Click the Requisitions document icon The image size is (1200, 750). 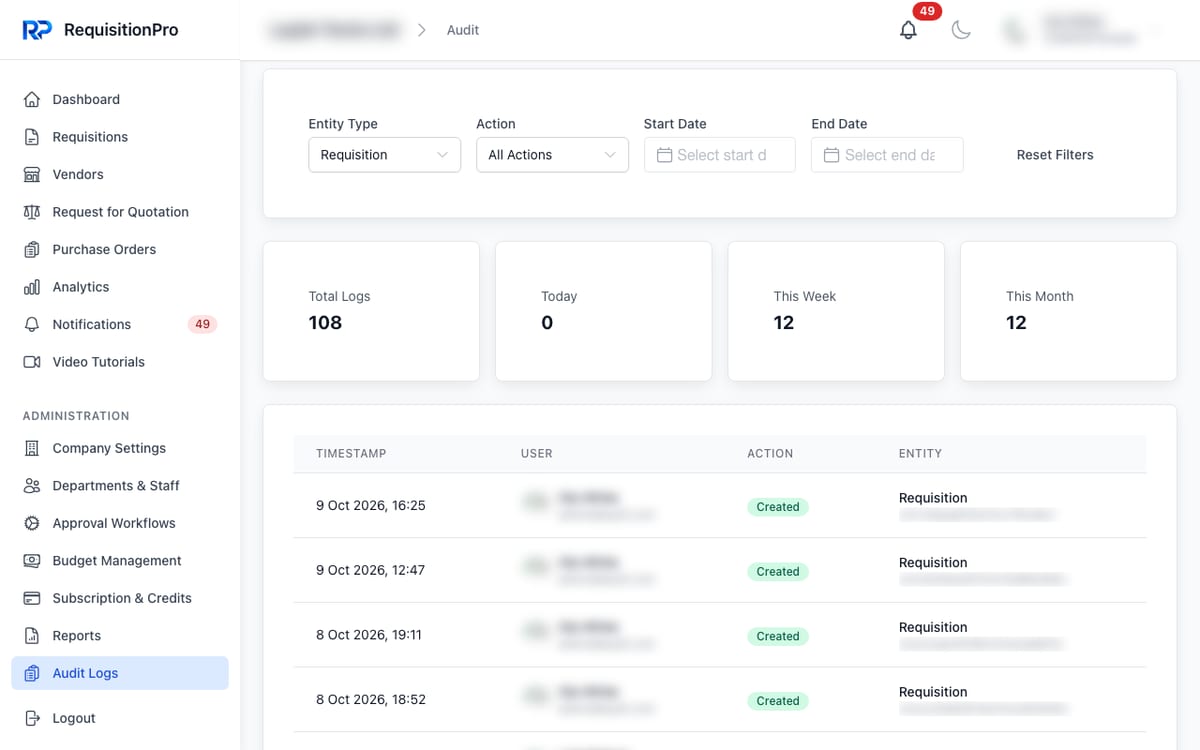(x=32, y=137)
